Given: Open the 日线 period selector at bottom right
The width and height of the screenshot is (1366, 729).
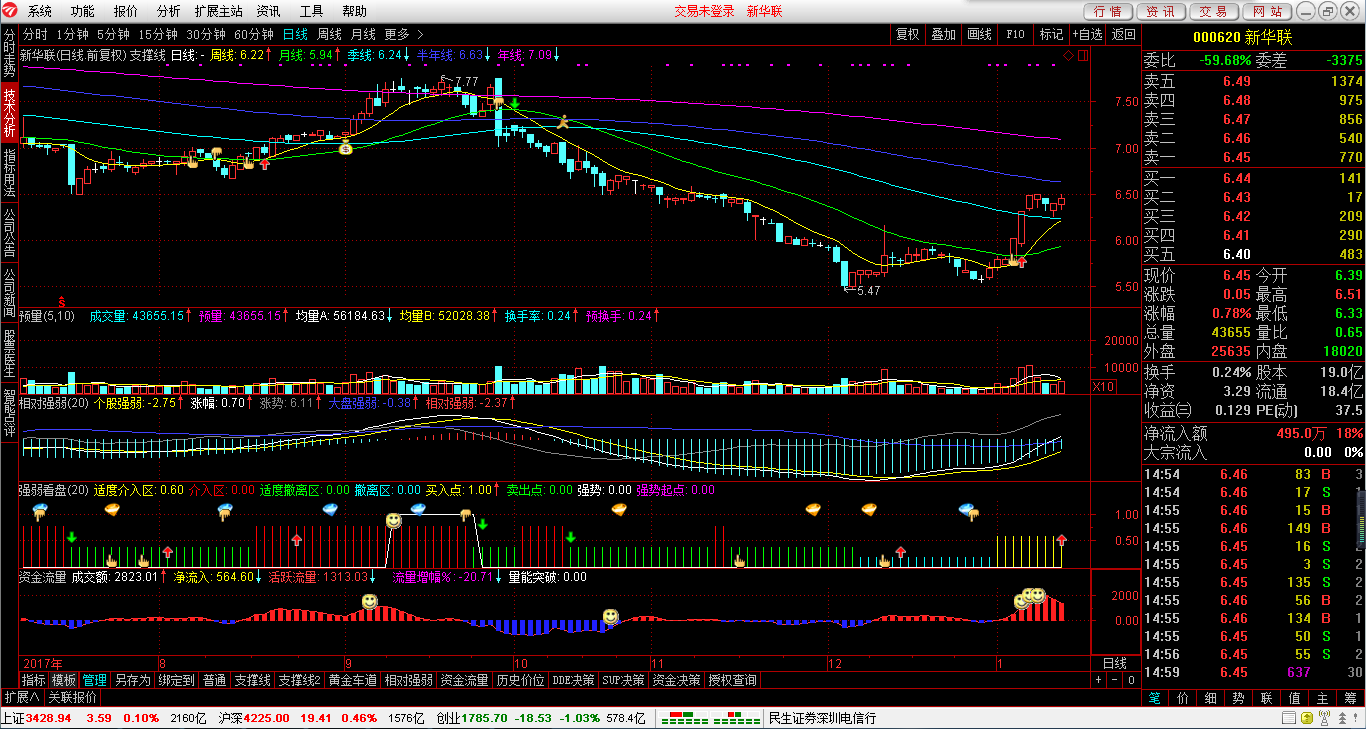Looking at the screenshot, I should pyautogui.click(x=1114, y=663).
